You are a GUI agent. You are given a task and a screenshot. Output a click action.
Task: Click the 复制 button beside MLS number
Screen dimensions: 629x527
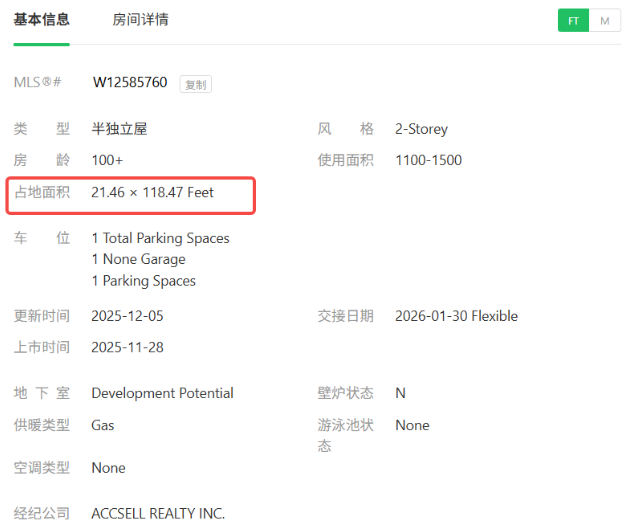[195, 85]
